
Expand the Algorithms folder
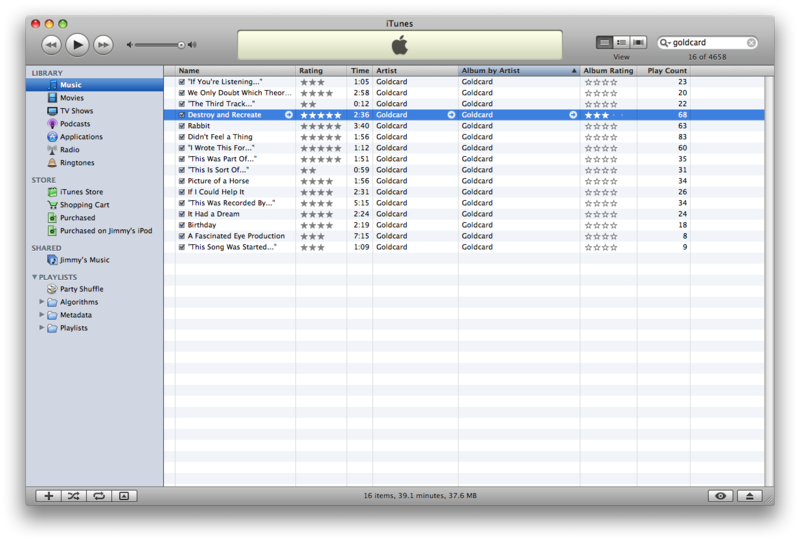(42, 302)
